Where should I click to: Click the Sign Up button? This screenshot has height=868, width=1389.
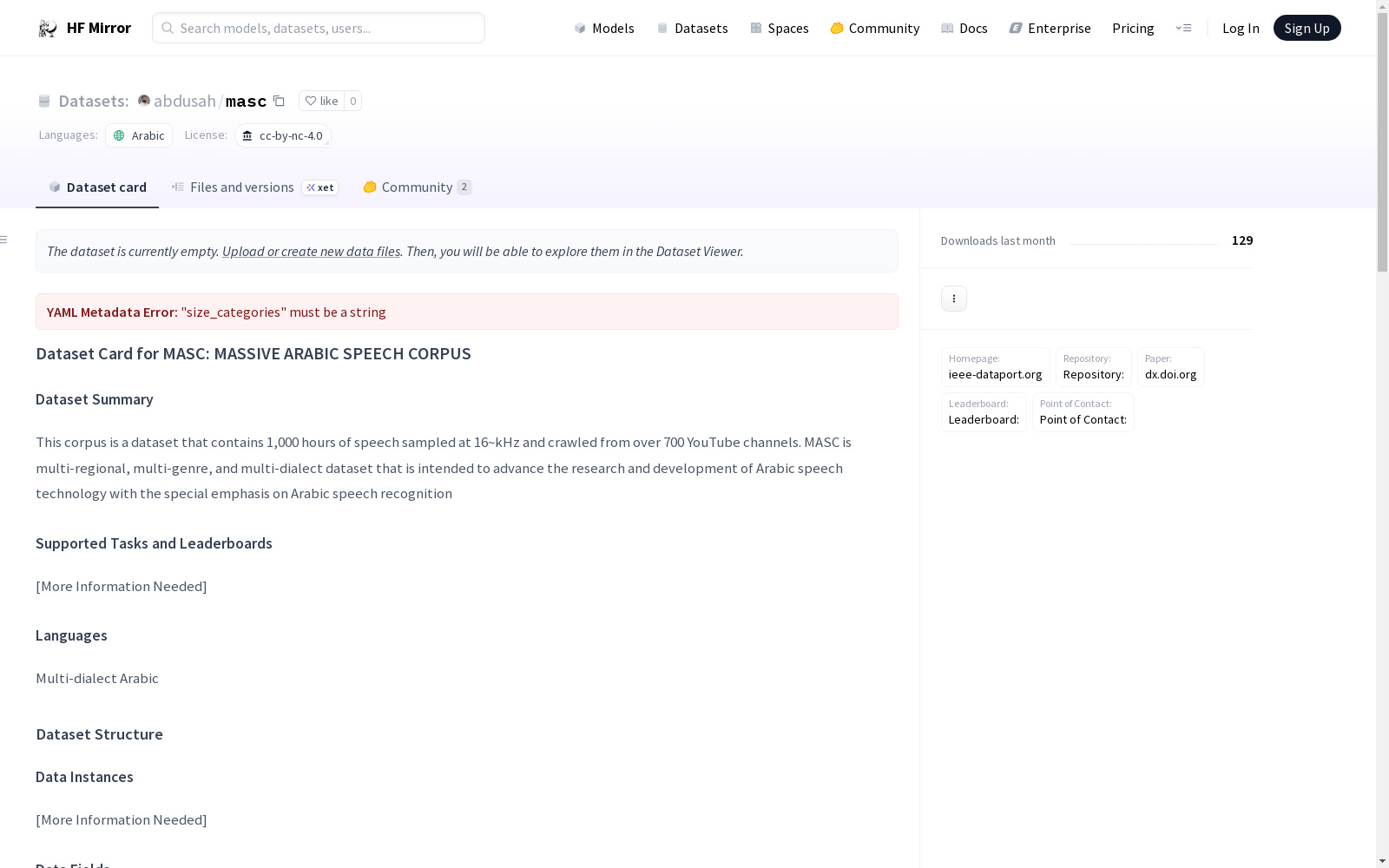click(1307, 28)
